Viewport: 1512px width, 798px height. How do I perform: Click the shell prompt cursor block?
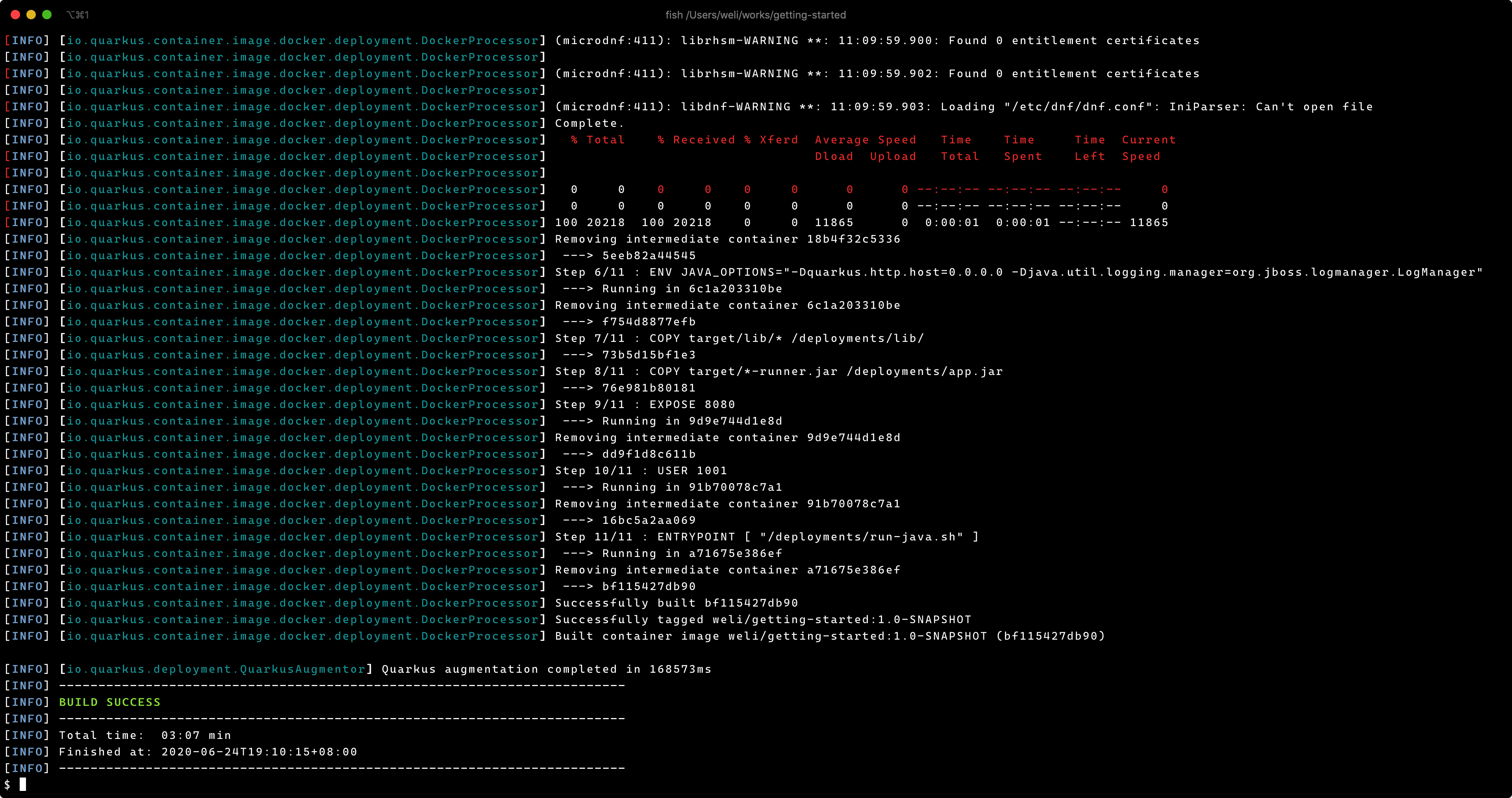(x=23, y=785)
